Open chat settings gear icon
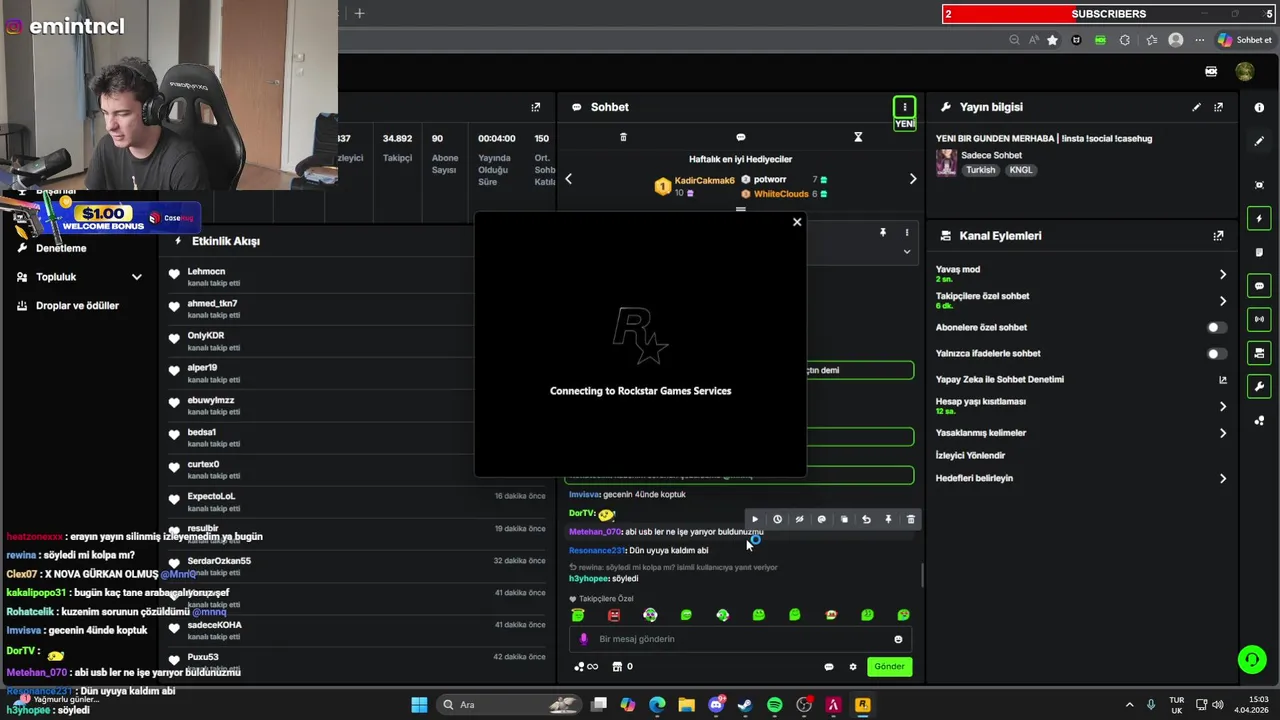 click(x=853, y=667)
